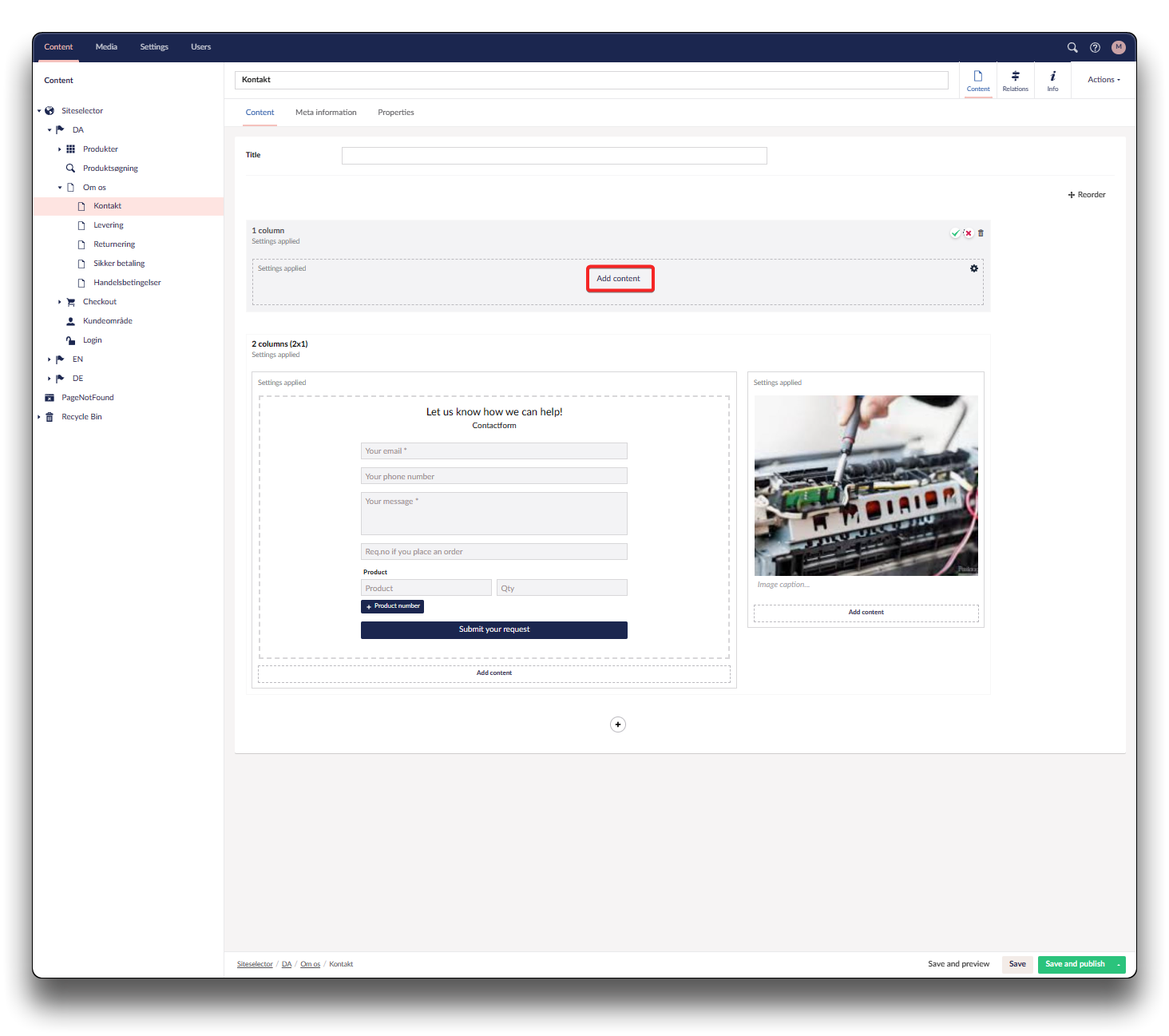The image size is (1169, 1036).
Task: Open the Relations content app
Action: click(x=1015, y=81)
